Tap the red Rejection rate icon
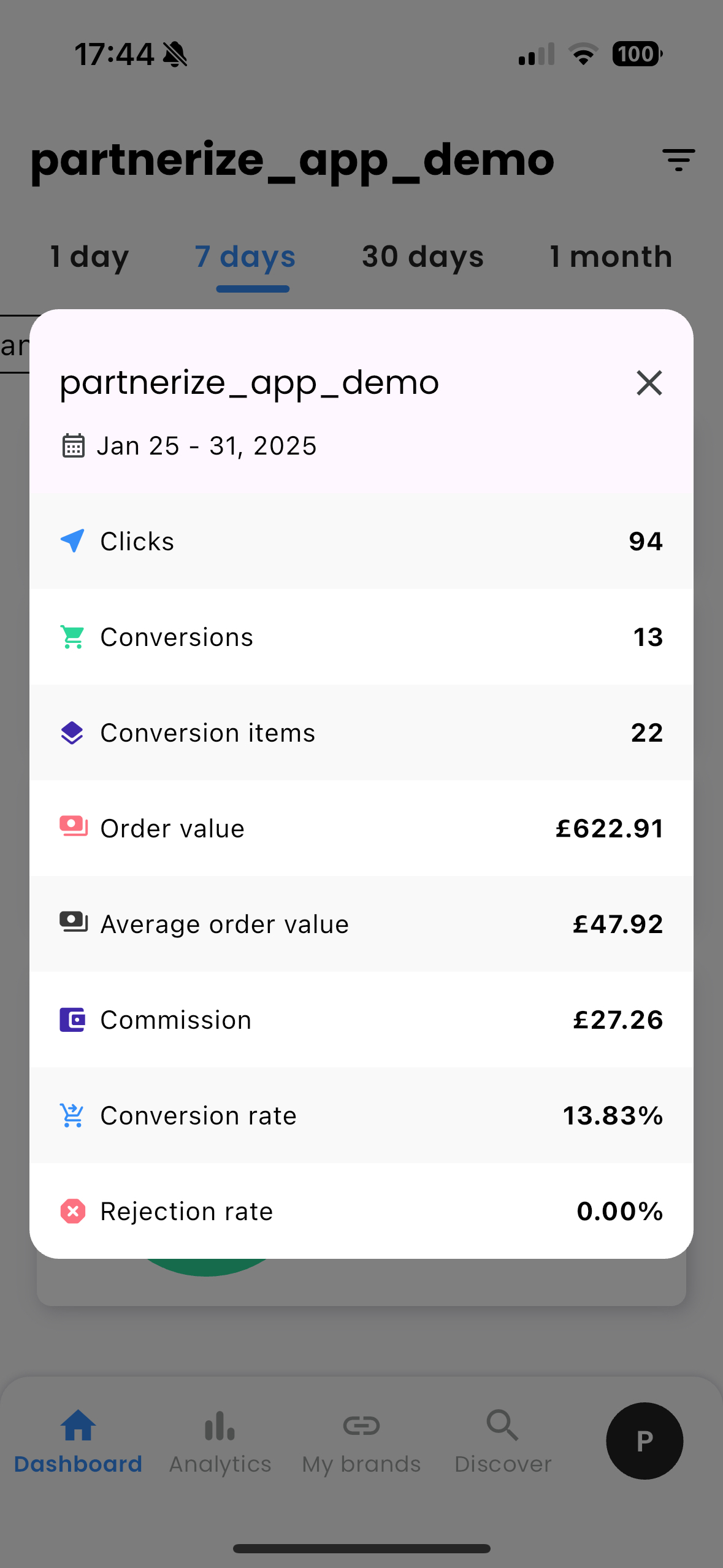Screen dimensions: 723x1568 pyautogui.click(x=72, y=1211)
